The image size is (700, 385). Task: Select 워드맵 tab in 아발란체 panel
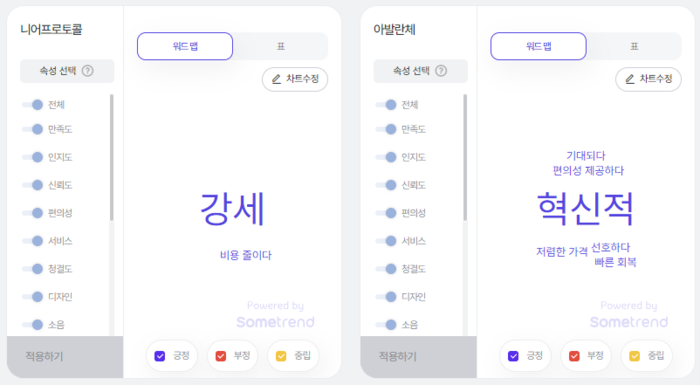tap(538, 46)
